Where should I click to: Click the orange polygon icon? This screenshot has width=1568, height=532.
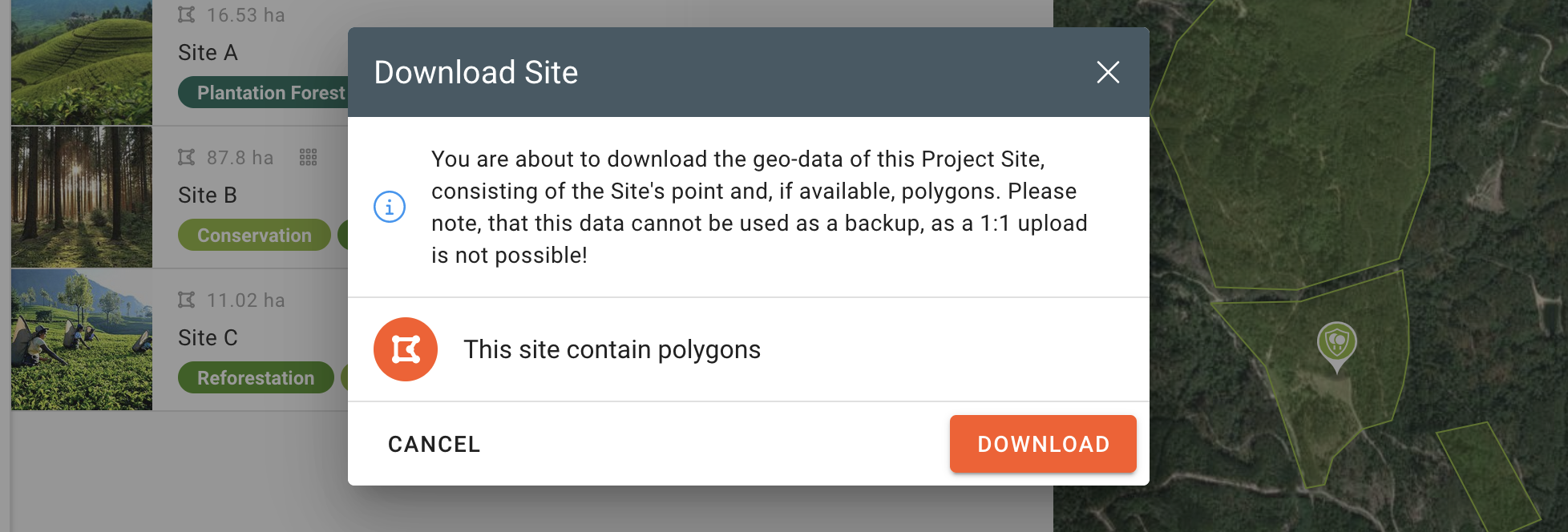[x=406, y=349]
